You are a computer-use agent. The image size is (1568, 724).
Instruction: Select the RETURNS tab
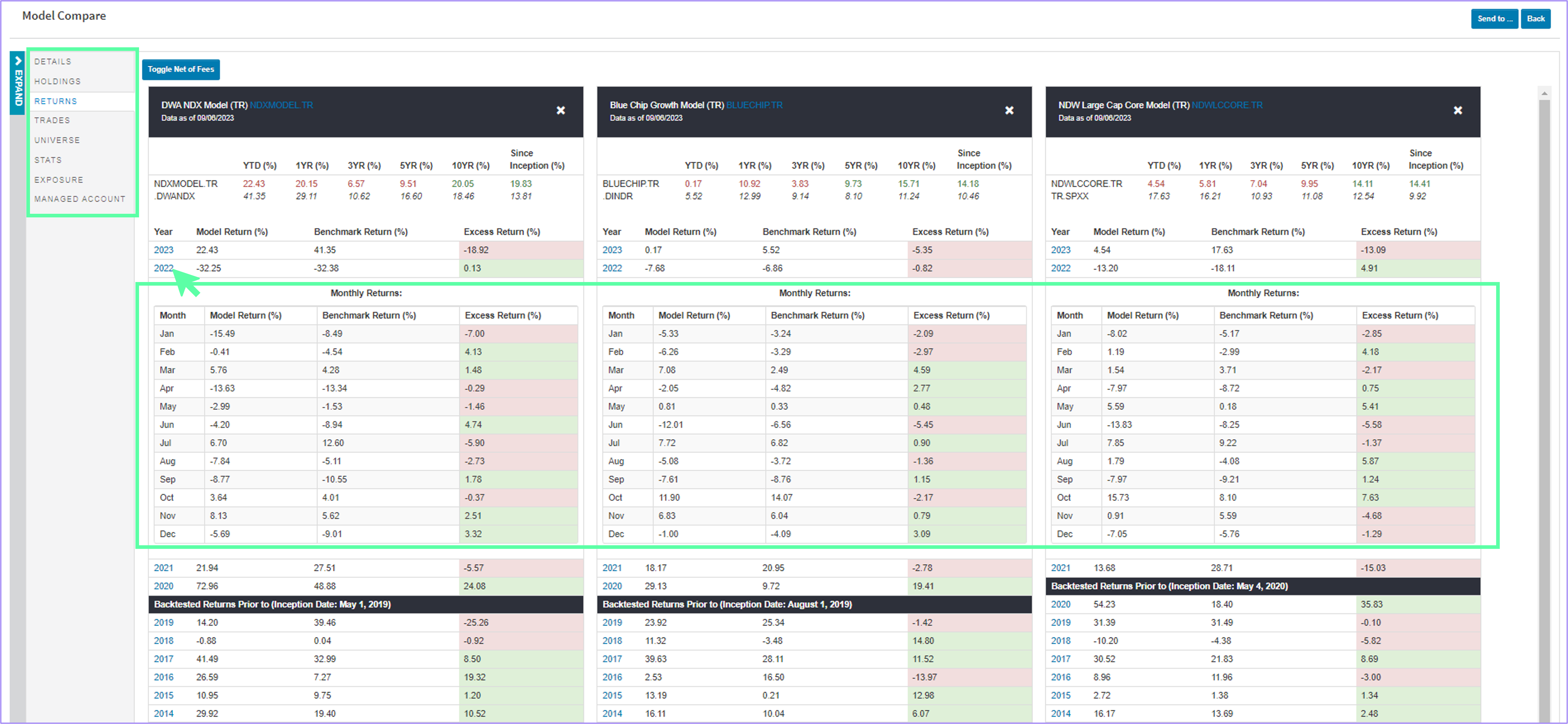pyautogui.click(x=55, y=101)
